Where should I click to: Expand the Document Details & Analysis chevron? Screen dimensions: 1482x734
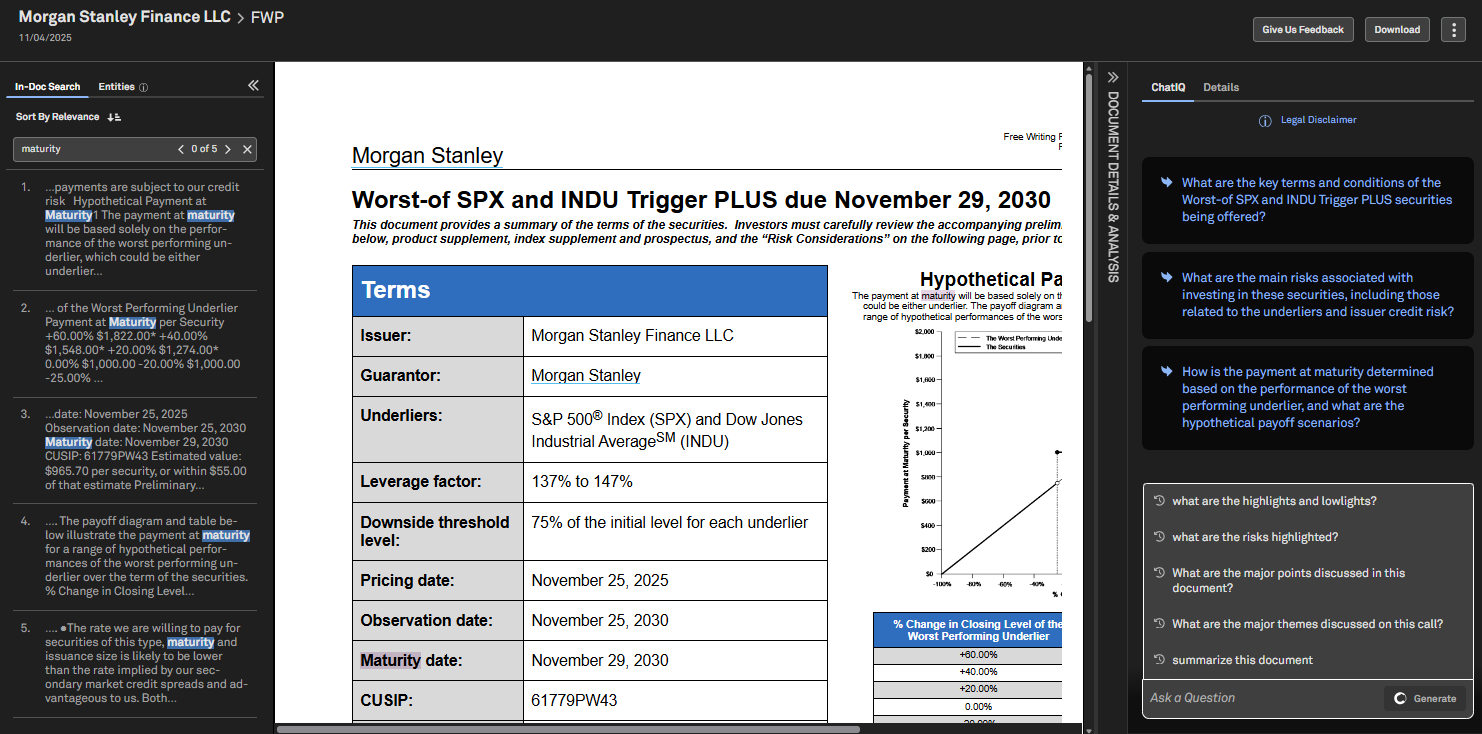(x=1113, y=77)
